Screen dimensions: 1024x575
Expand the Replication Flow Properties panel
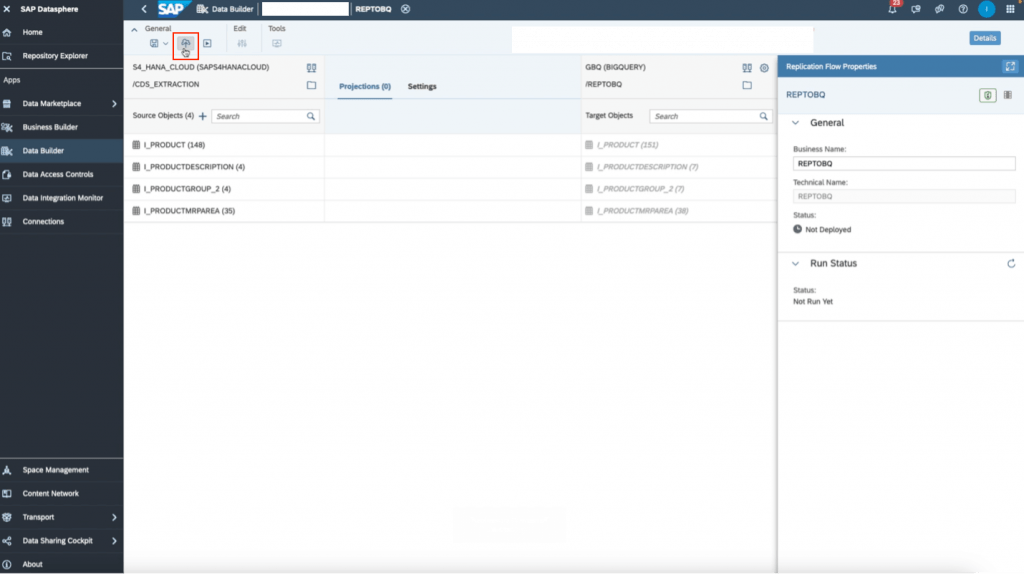pyautogui.click(x=1010, y=67)
